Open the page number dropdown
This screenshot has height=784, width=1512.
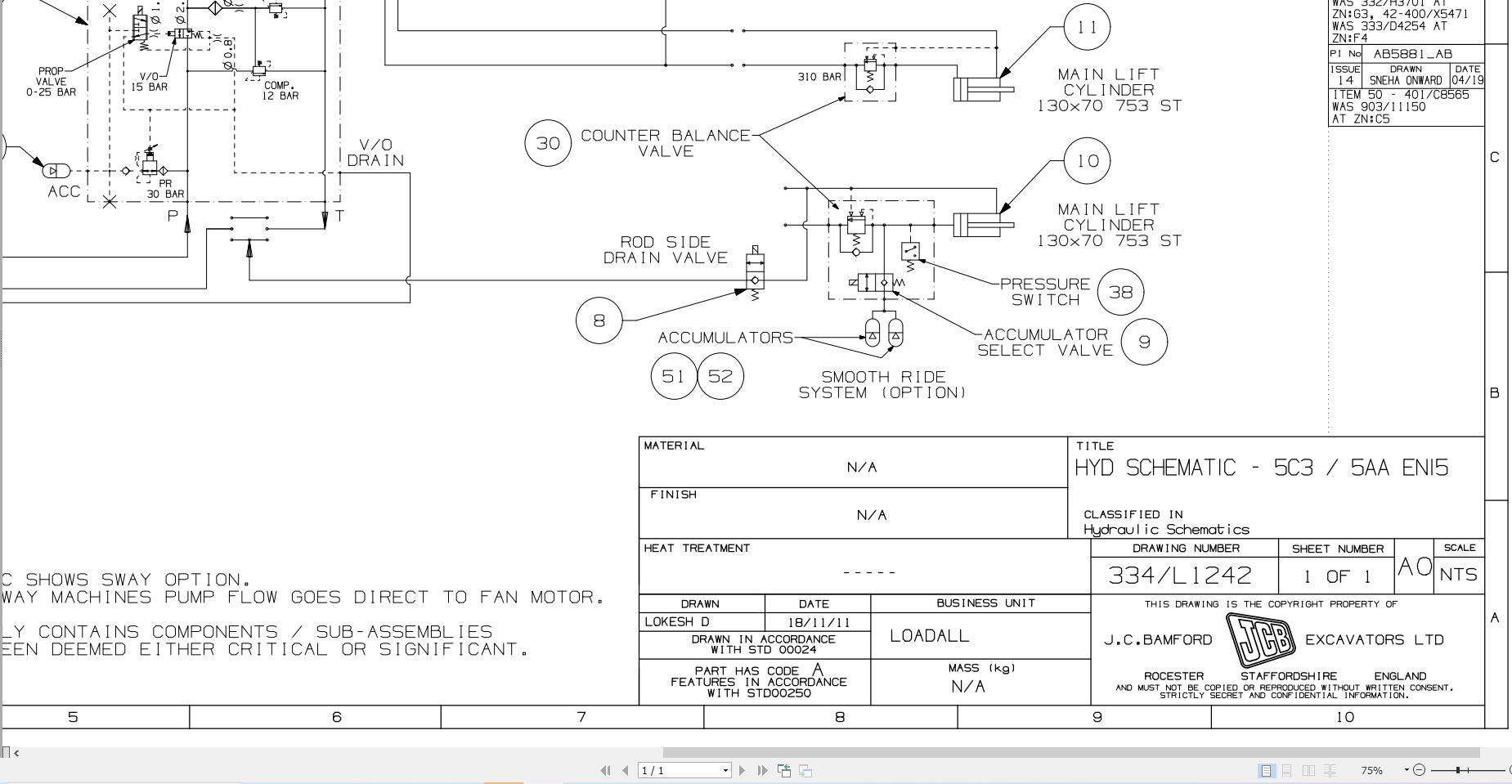725,770
